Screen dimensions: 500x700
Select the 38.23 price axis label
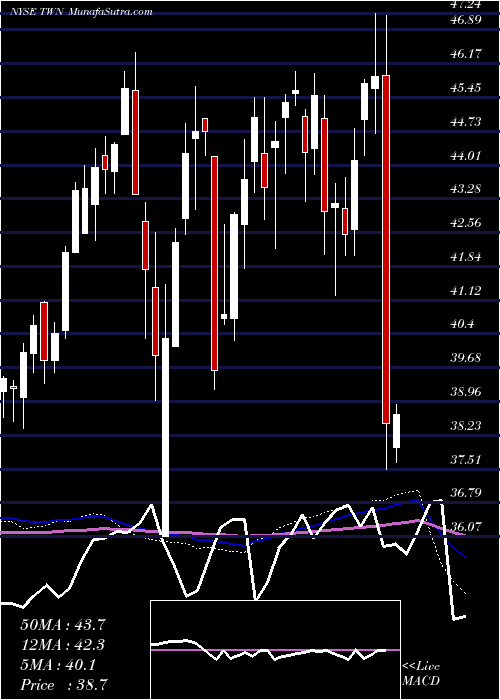point(465,425)
